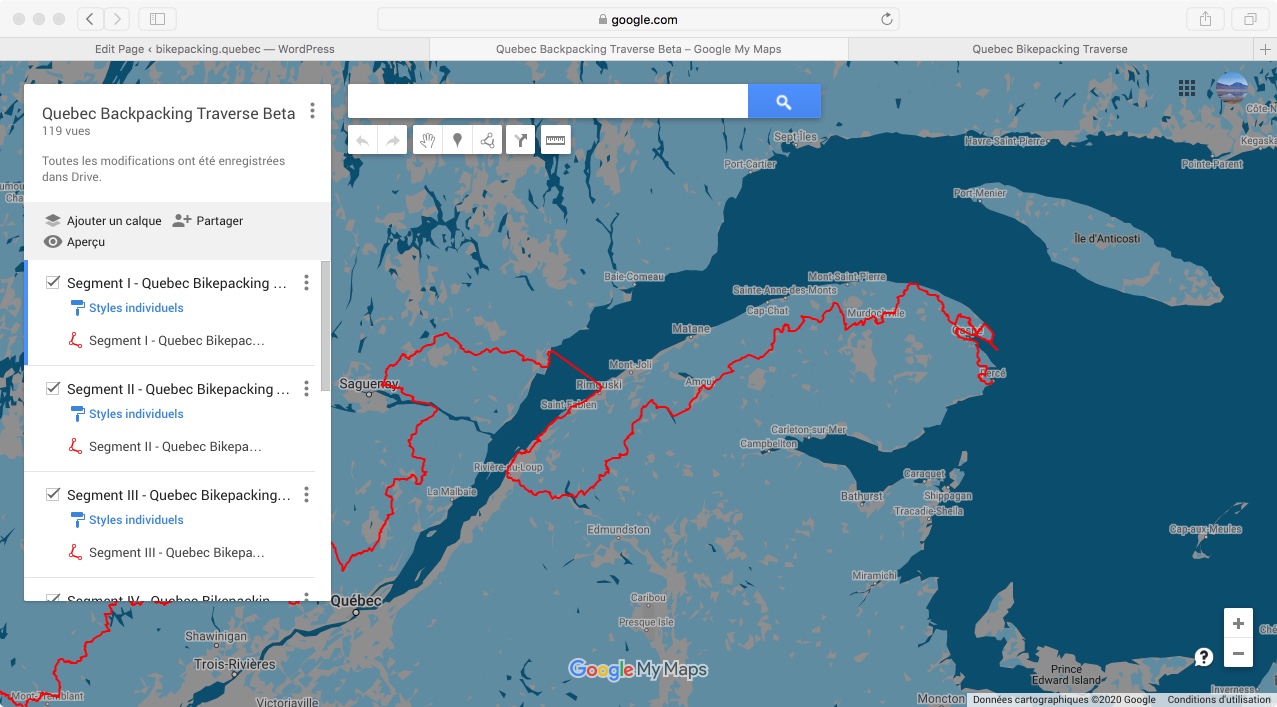Select Segment I layer title

click(x=177, y=283)
